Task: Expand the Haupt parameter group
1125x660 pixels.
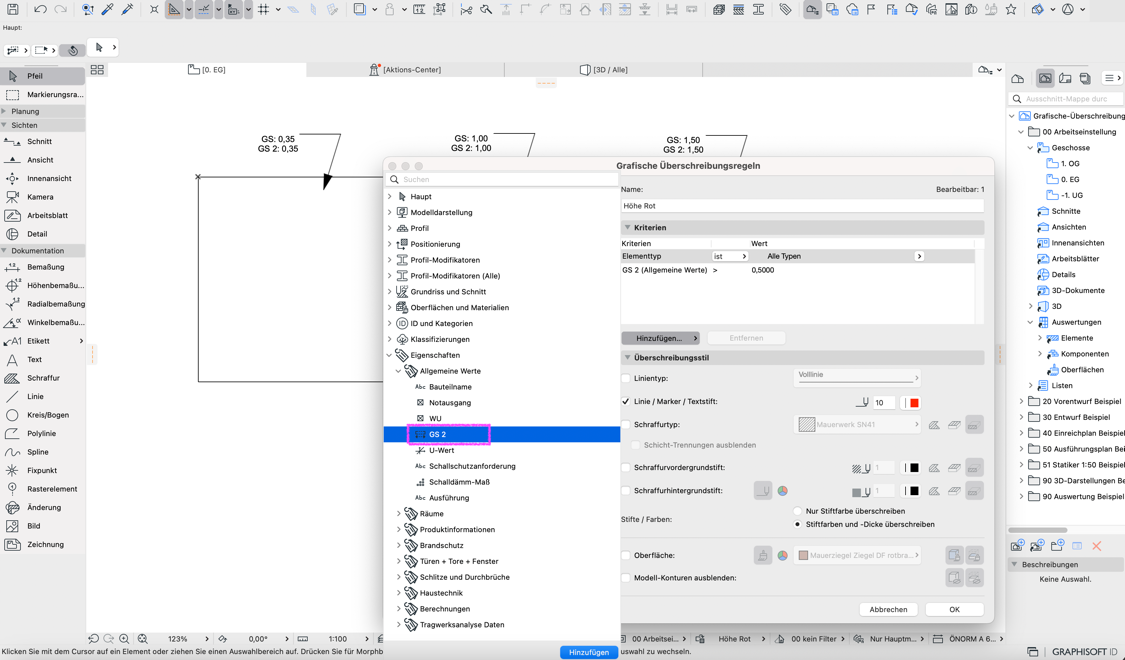Action: [x=390, y=197]
